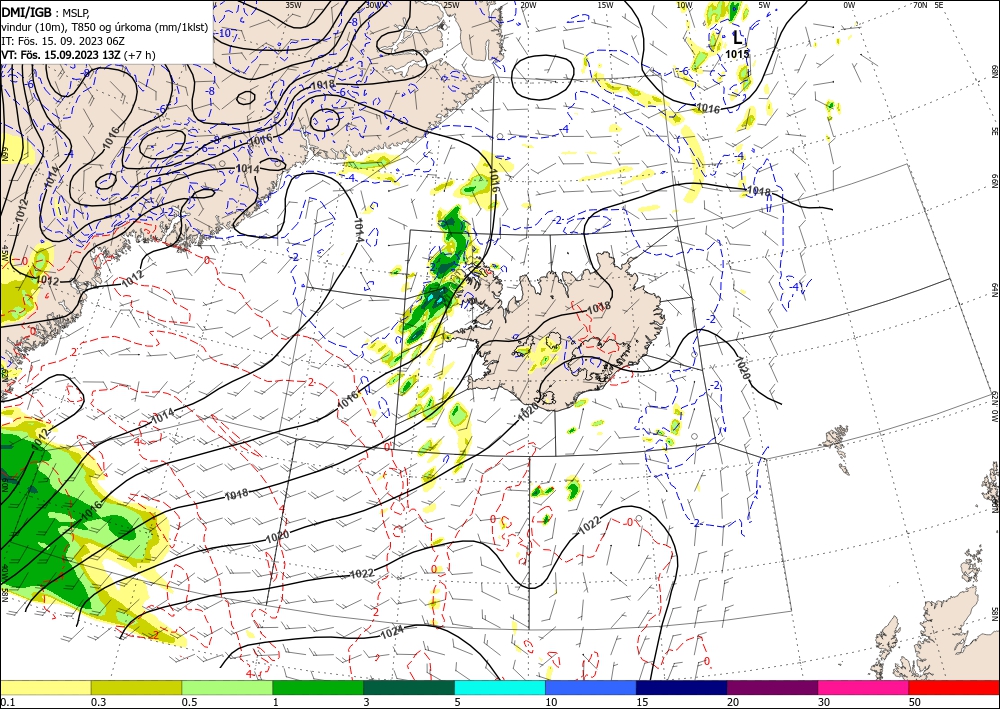Click the yellow 0.1 precipitation legend swatch
Image resolution: width=1000 pixels, height=709 pixels.
[x=45, y=687]
